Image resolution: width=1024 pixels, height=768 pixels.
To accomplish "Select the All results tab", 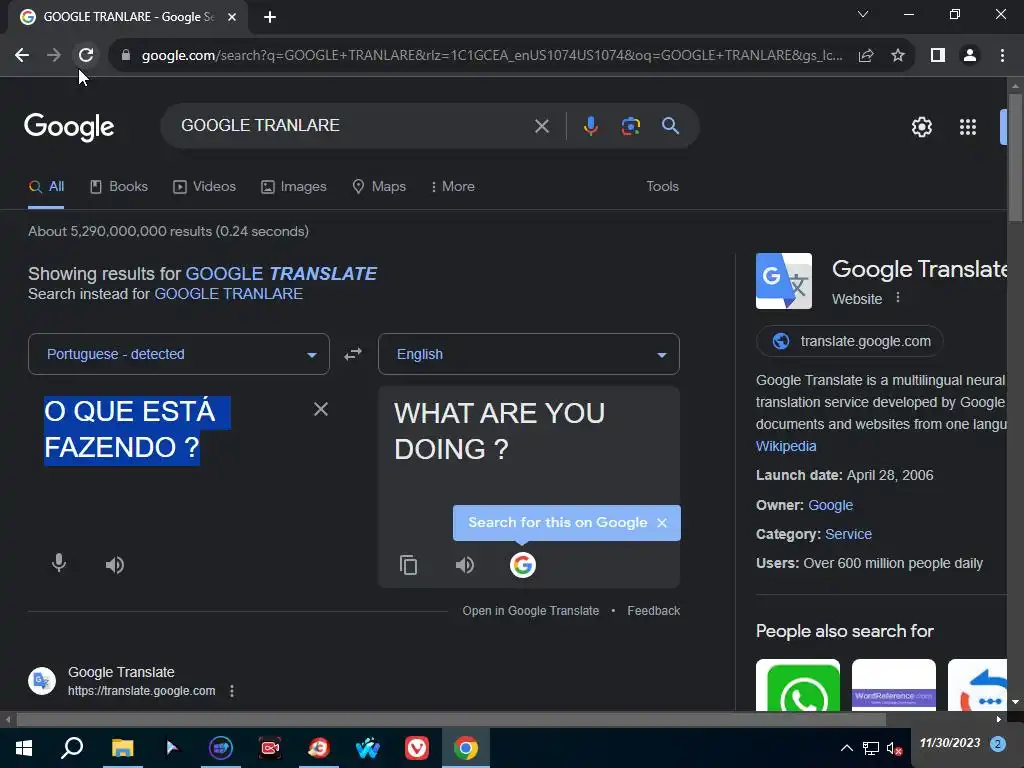I will point(46,187).
